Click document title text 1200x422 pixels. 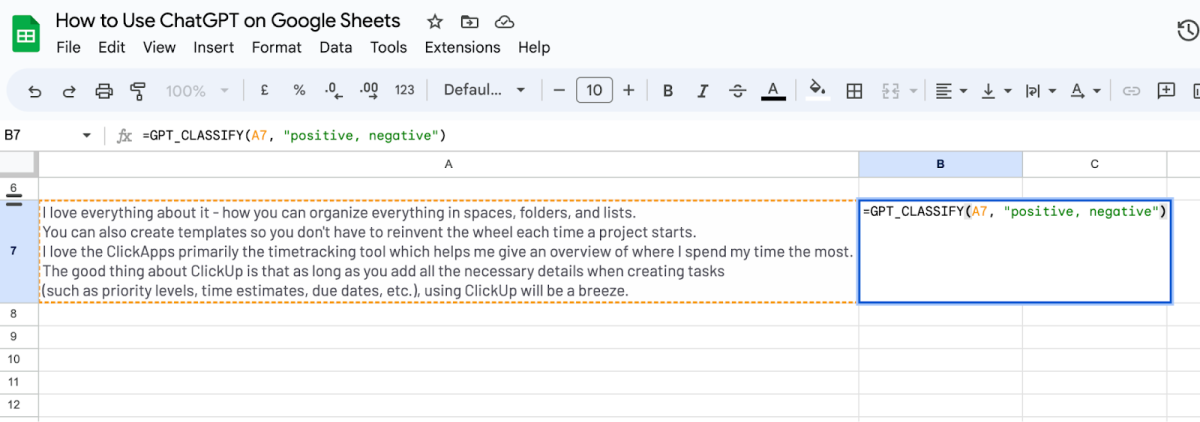(x=228, y=20)
